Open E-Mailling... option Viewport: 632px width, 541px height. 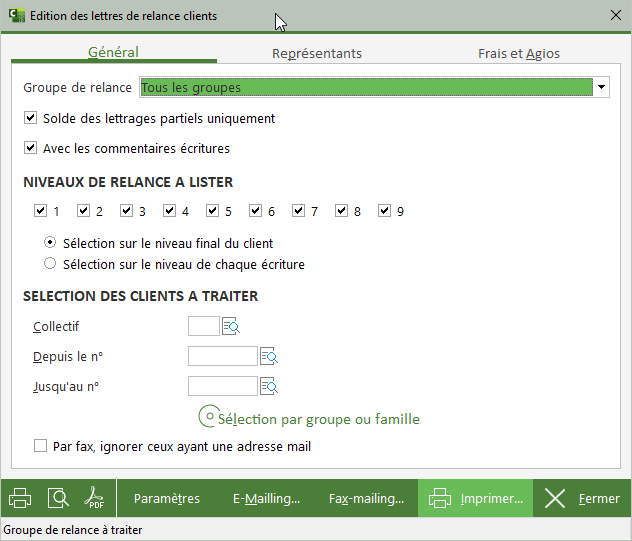click(266, 498)
